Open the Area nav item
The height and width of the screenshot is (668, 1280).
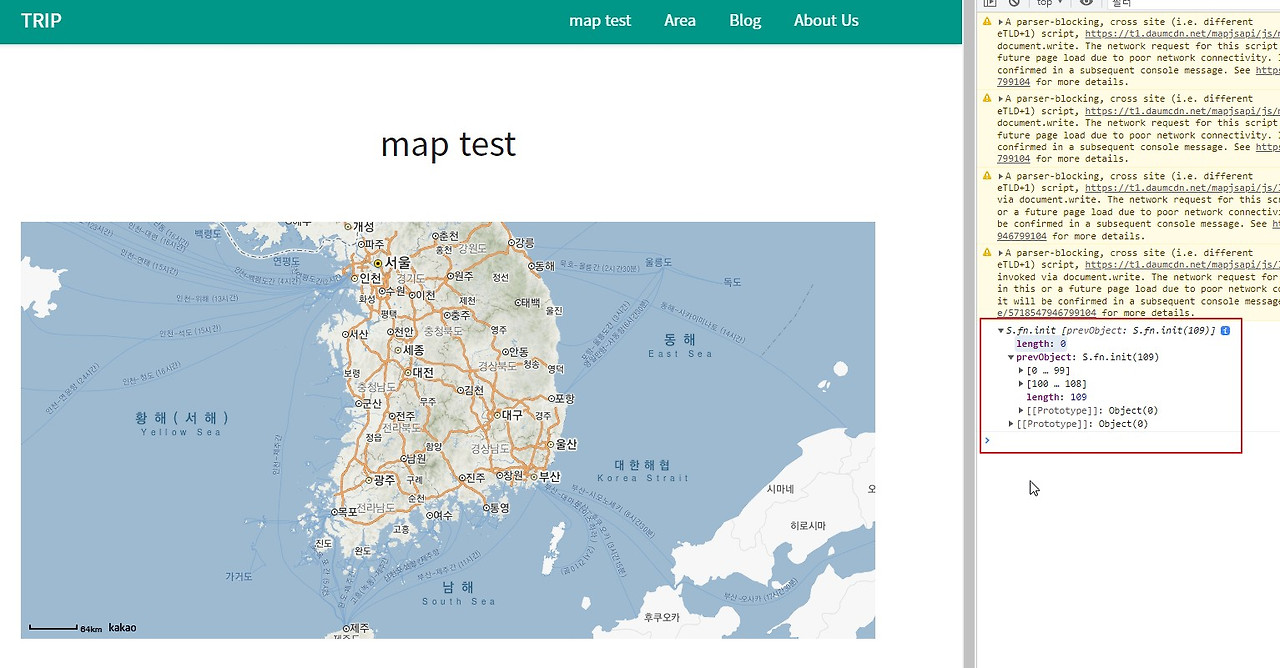click(680, 20)
